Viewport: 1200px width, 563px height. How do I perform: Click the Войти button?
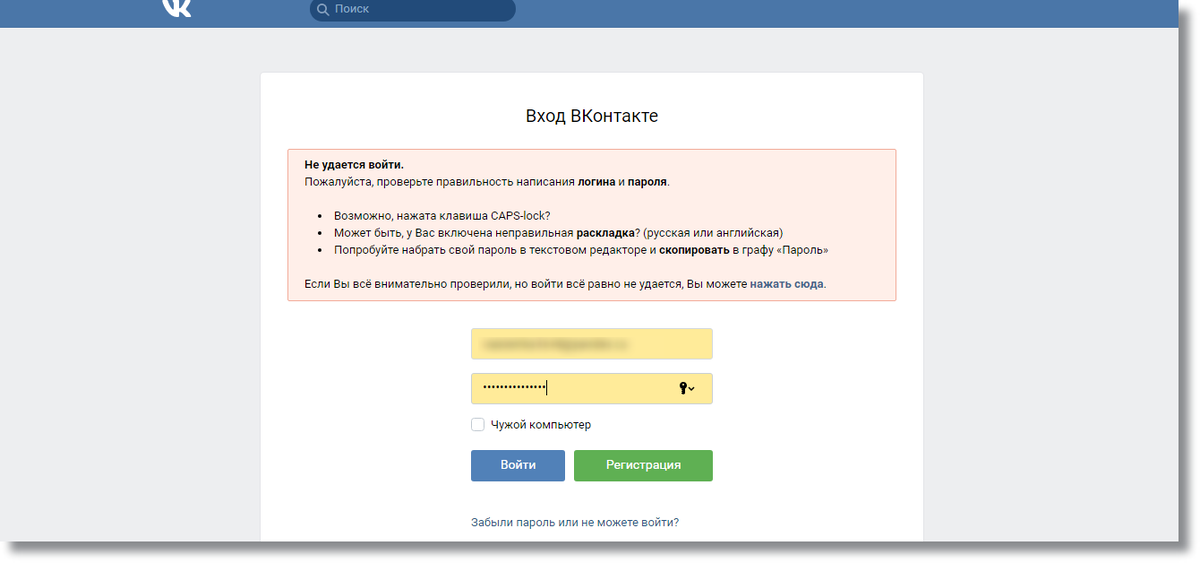tap(518, 465)
